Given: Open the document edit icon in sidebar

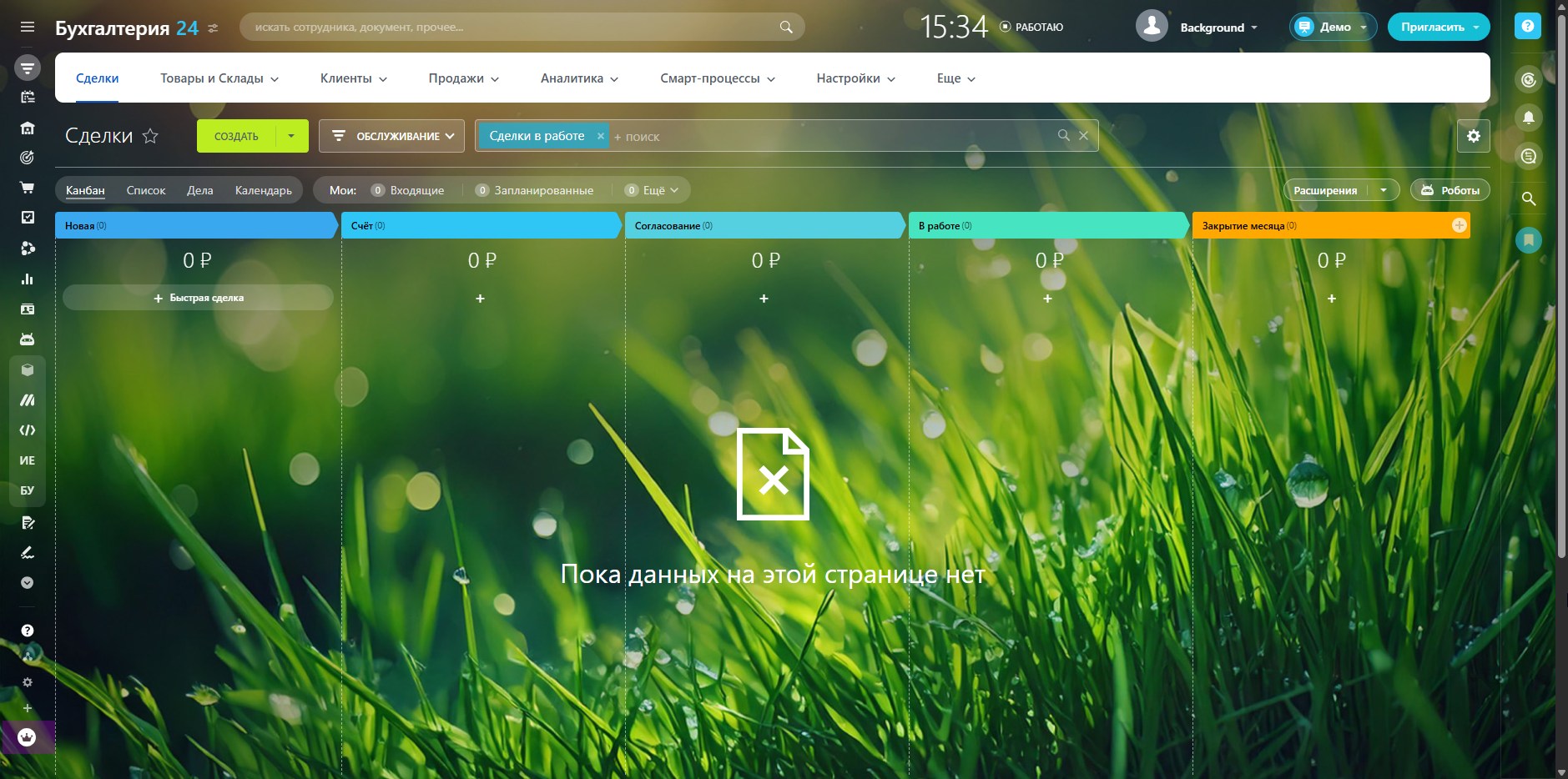Looking at the screenshot, I should point(28,522).
